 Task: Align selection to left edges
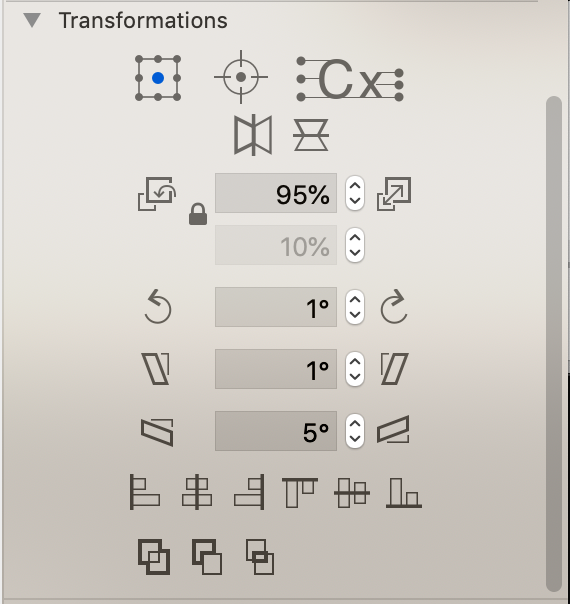[145, 492]
